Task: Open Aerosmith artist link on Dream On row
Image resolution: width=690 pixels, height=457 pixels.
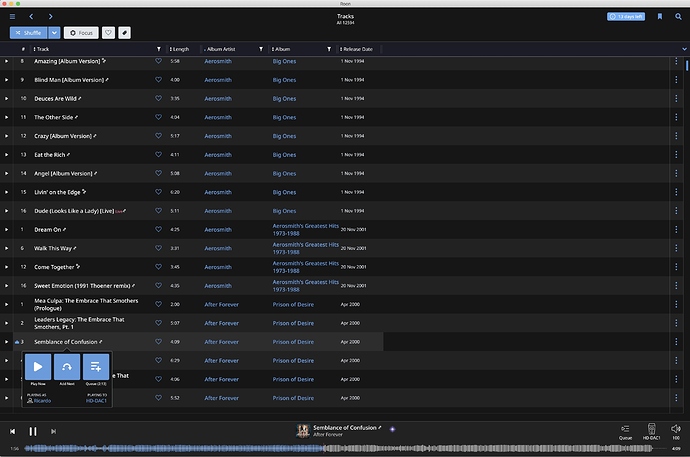Action: (x=218, y=230)
